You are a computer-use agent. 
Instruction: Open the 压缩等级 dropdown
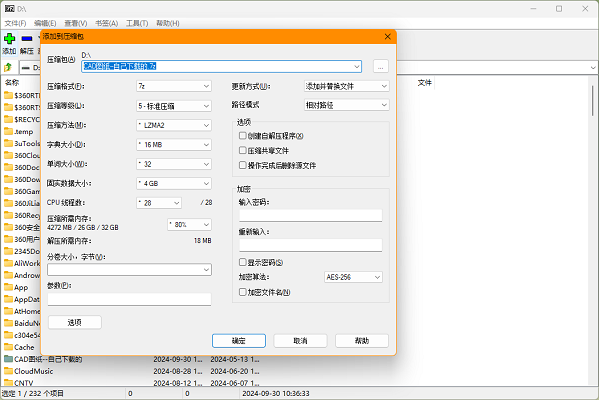[174, 106]
